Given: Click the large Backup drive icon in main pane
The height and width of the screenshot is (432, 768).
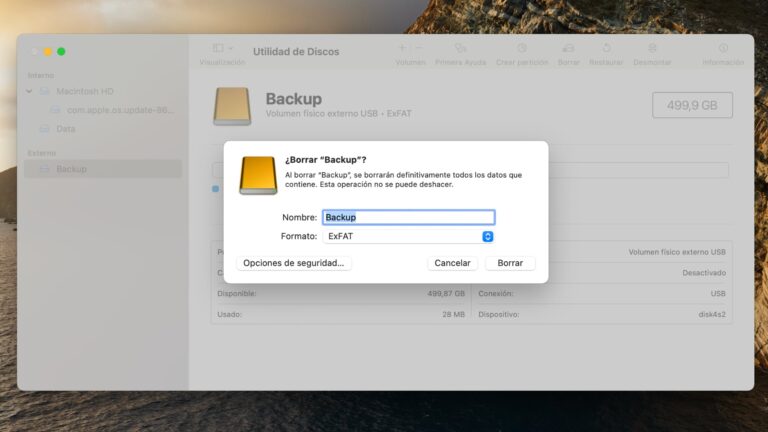Looking at the screenshot, I should 232,106.
